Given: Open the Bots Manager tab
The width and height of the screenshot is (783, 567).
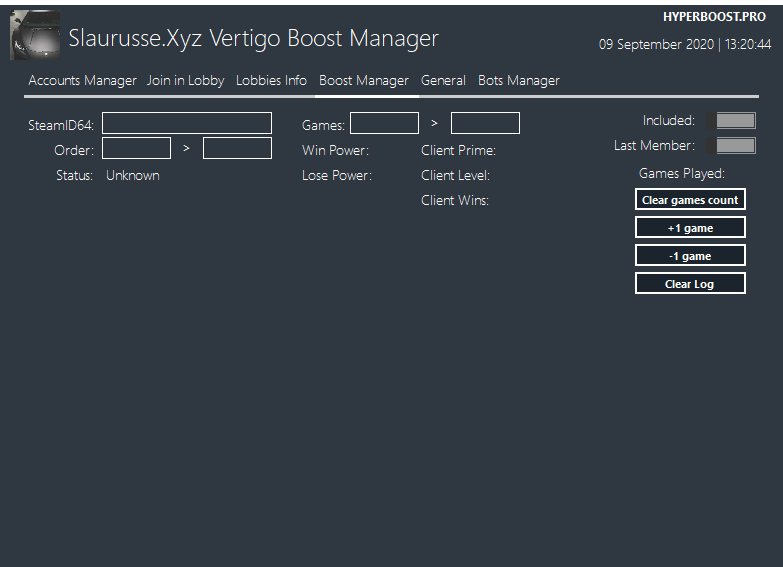Looking at the screenshot, I should [x=519, y=80].
